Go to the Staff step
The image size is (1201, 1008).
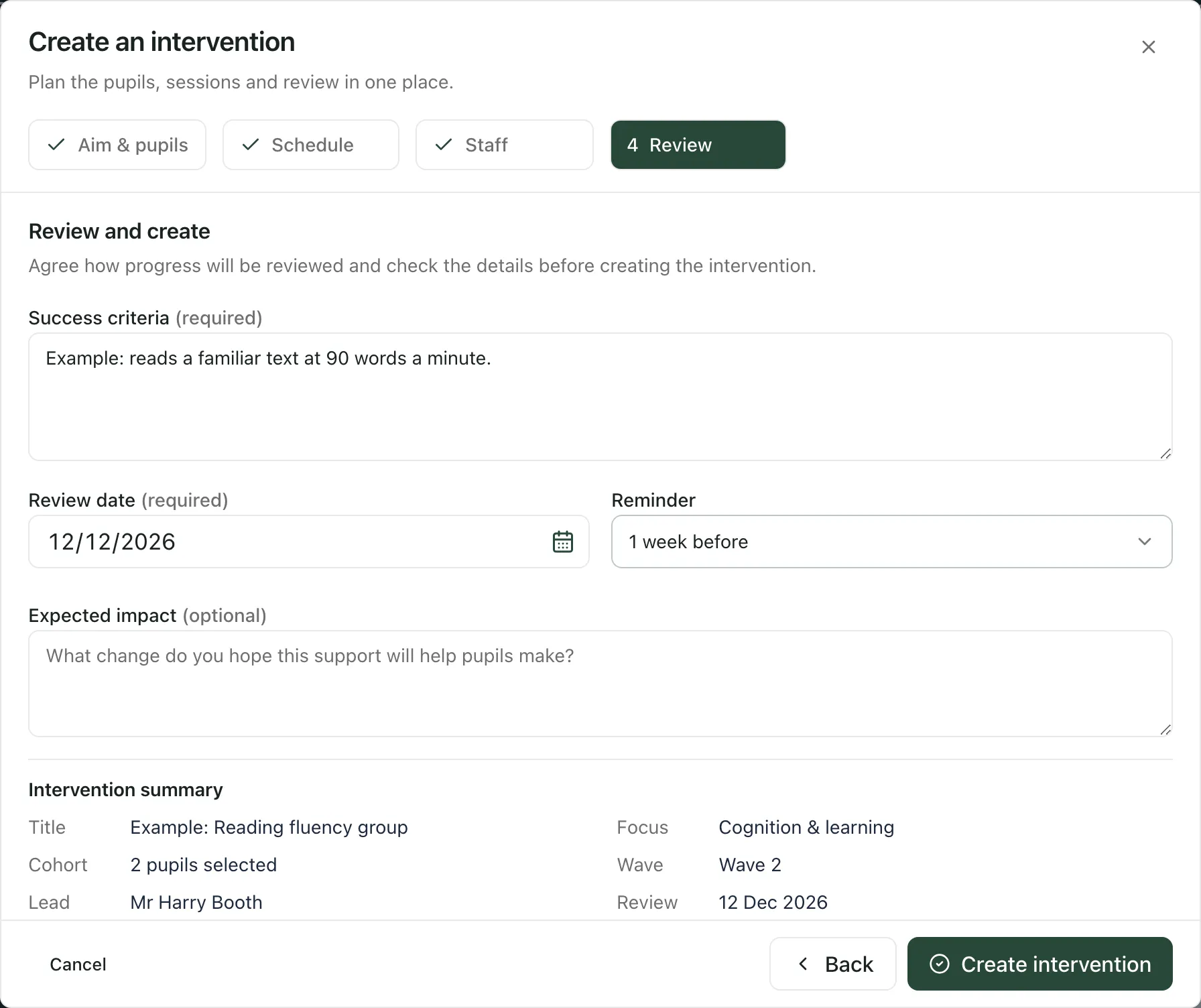[504, 145]
